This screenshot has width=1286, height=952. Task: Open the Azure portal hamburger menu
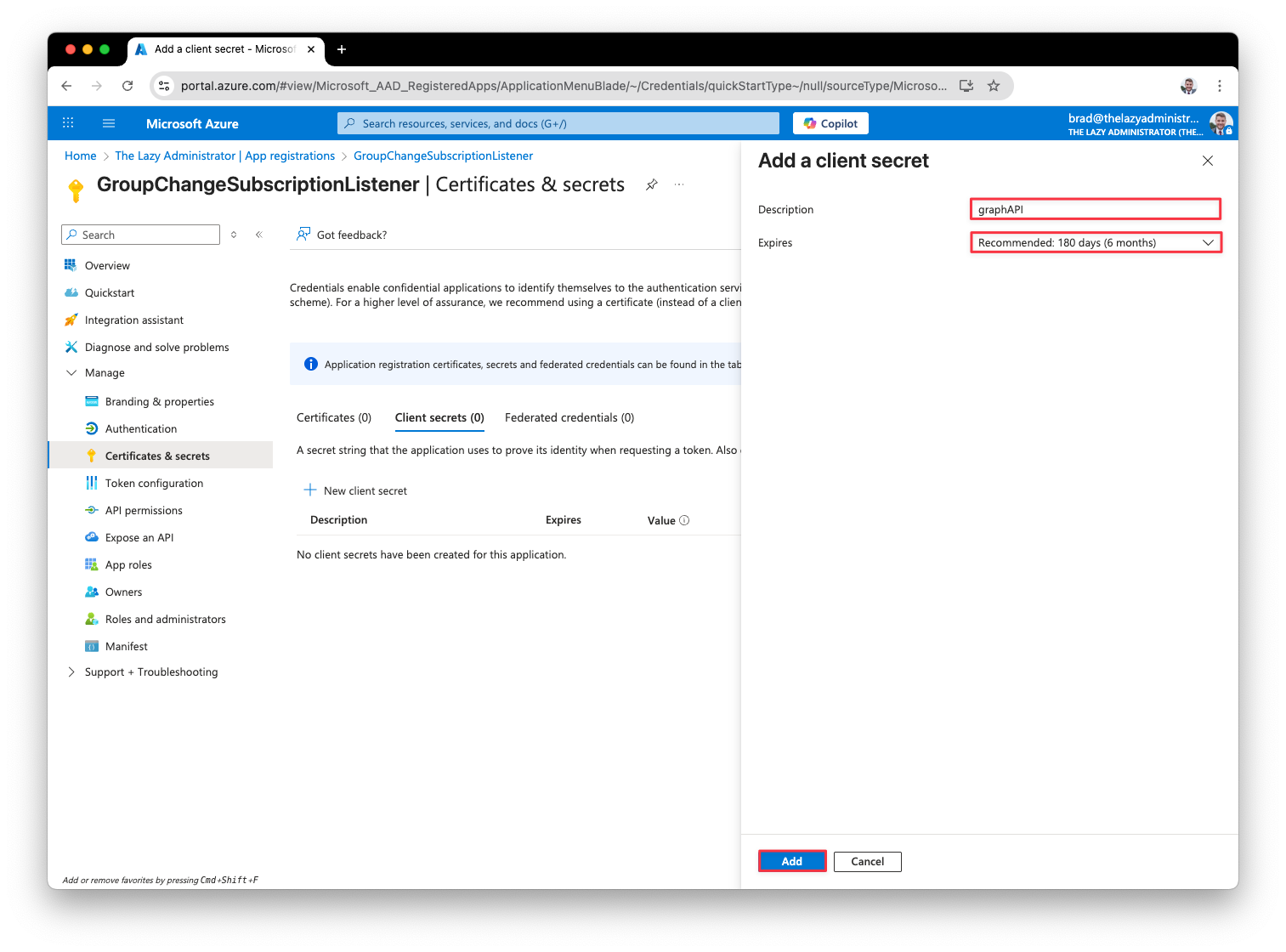coord(109,123)
